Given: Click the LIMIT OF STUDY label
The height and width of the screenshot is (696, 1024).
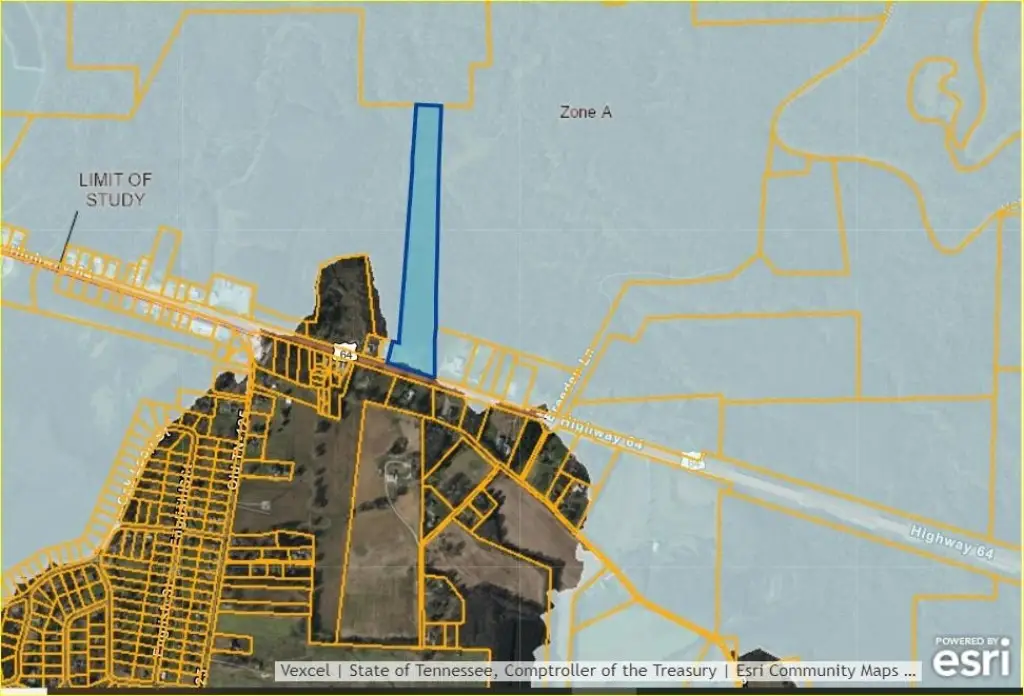Looking at the screenshot, I should pos(115,189).
